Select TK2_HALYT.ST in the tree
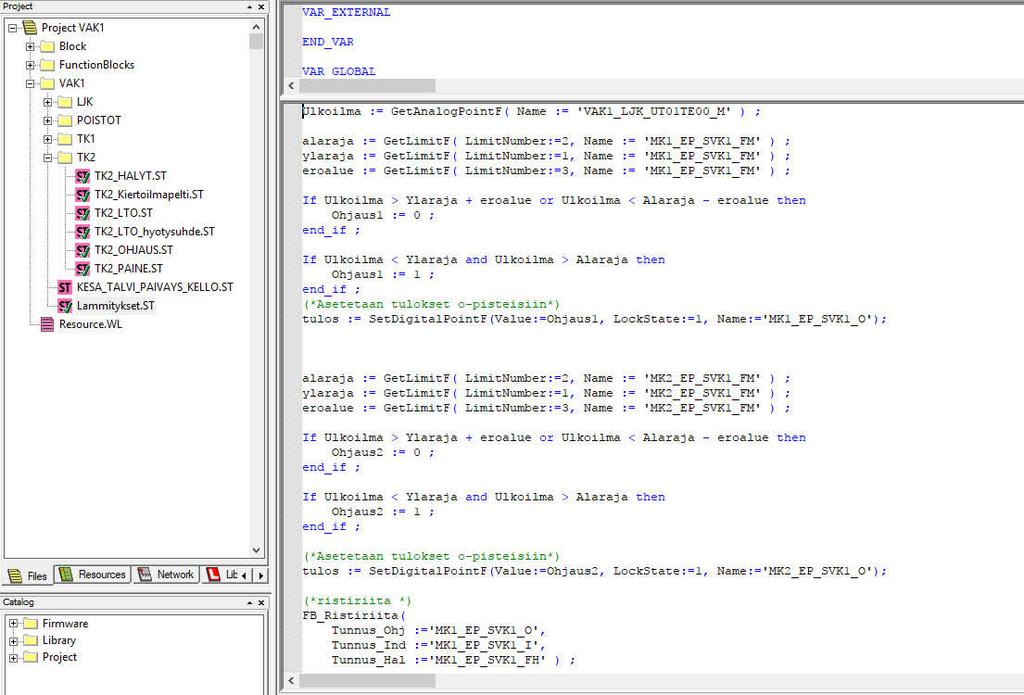Image resolution: width=1024 pixels, height=695 pixels. [x=130, y=176]
